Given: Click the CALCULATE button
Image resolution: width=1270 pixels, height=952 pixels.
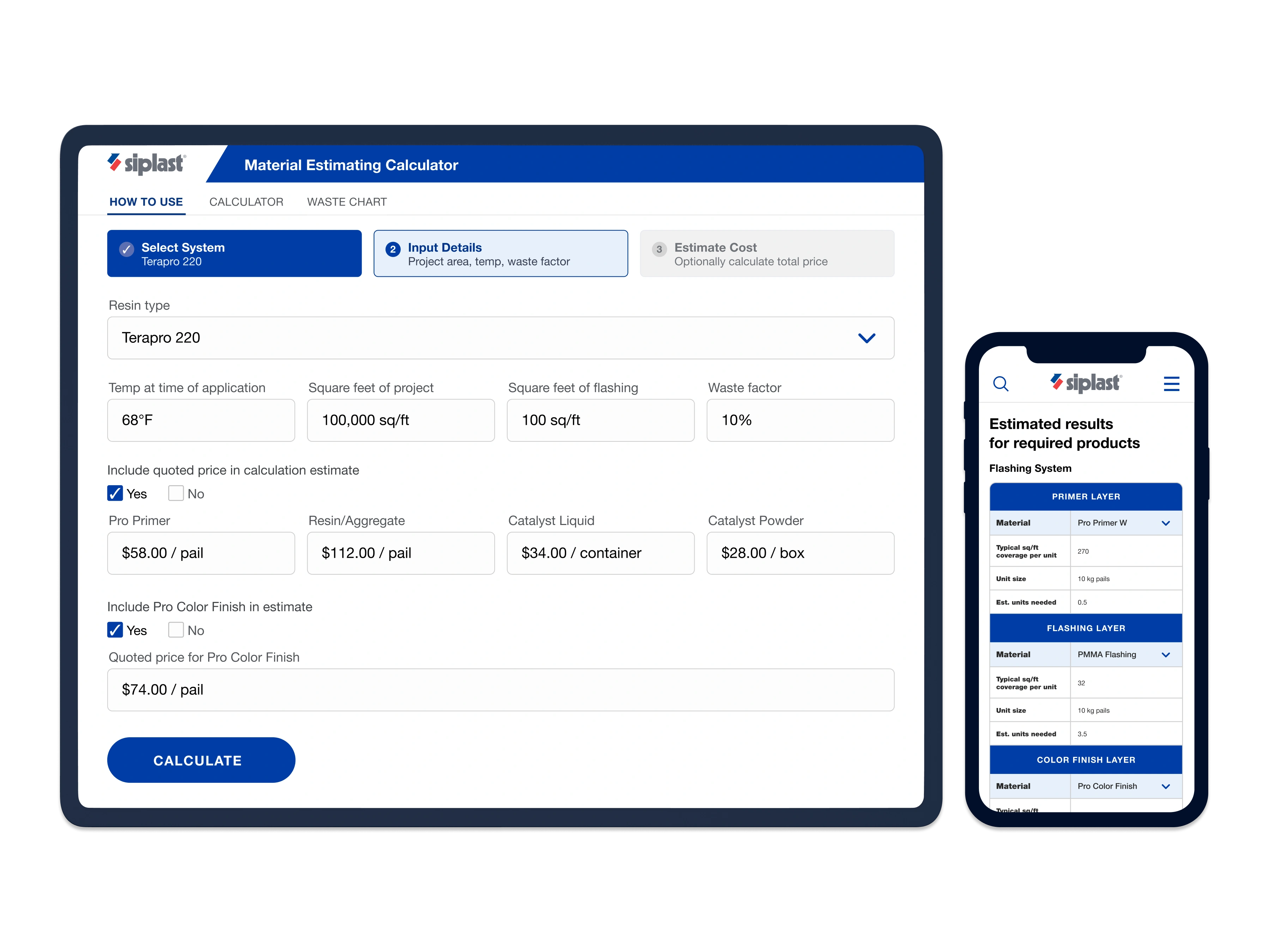Looking at the screenshot, I should point(201,760).
